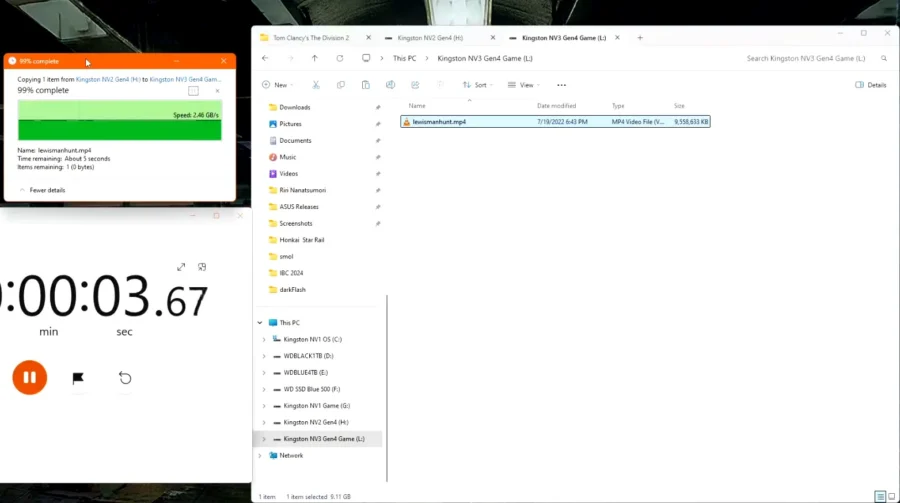Screen dimensions: 900x503
Task: Click the stopwatch keep-on-top icon
Action: (x=202, y=267)
